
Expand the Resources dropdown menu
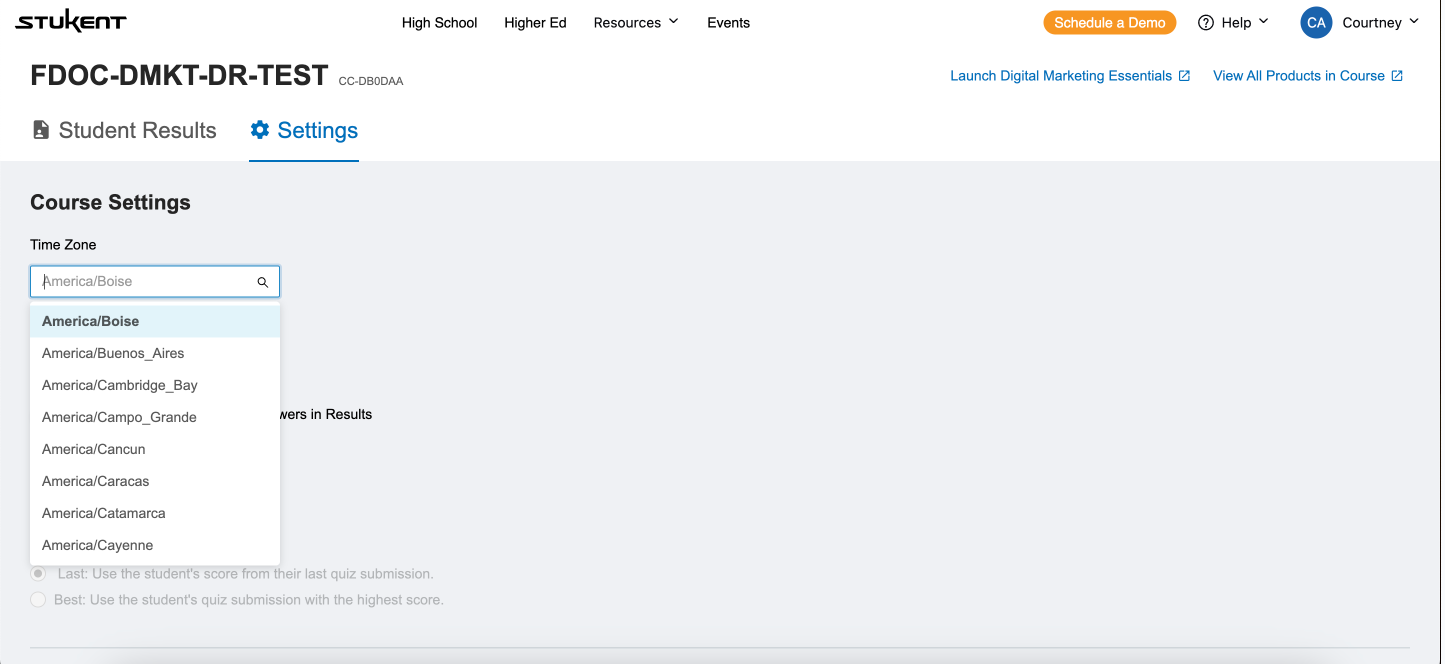tap(636, 22)
